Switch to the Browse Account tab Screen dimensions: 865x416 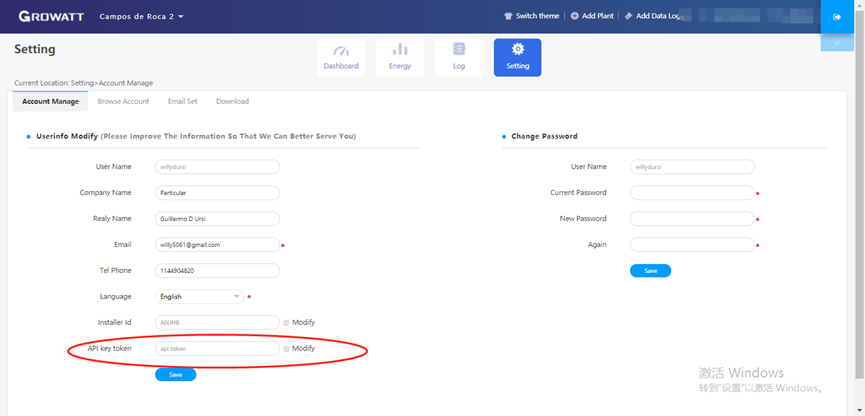point(123,101)
